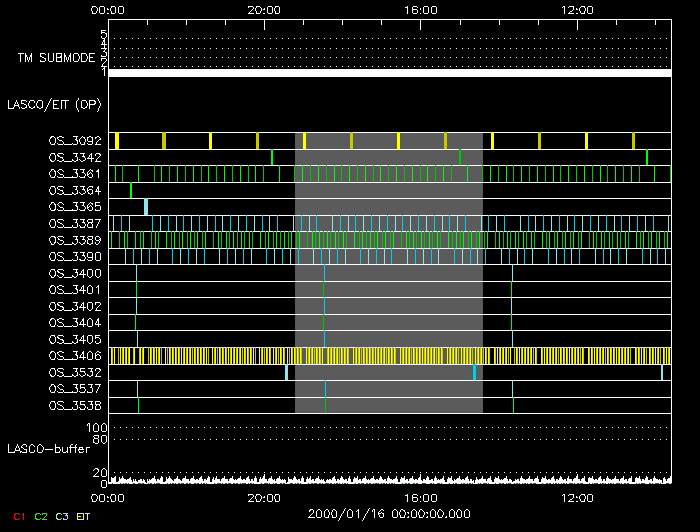Click the 16:00 label on the bottom axis
700x532 pixels.
coord(420,497)
